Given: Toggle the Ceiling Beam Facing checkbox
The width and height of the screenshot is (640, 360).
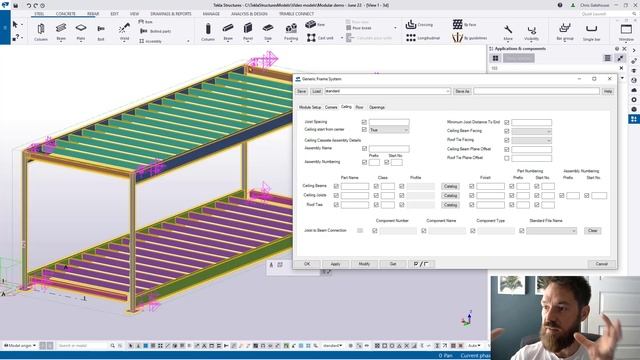Looking at the screenshot, I should [507, 131].
